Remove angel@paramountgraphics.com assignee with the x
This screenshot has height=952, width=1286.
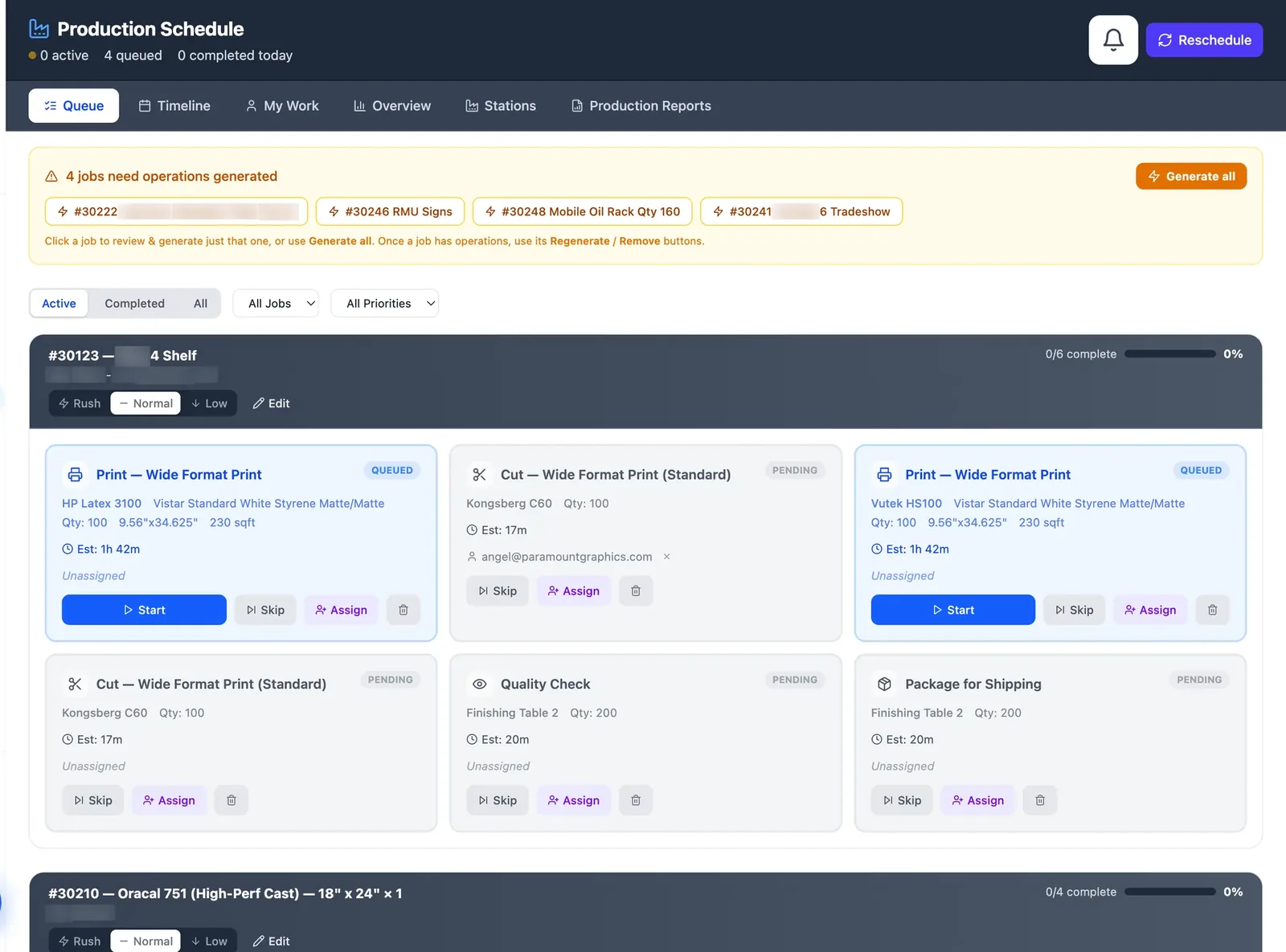coord(666,557)
